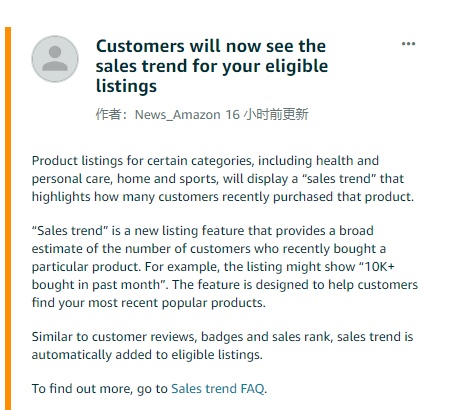Screen dimensions: 475x410
Task: Click the orange highlight bar at left
Action: (8, 218)
